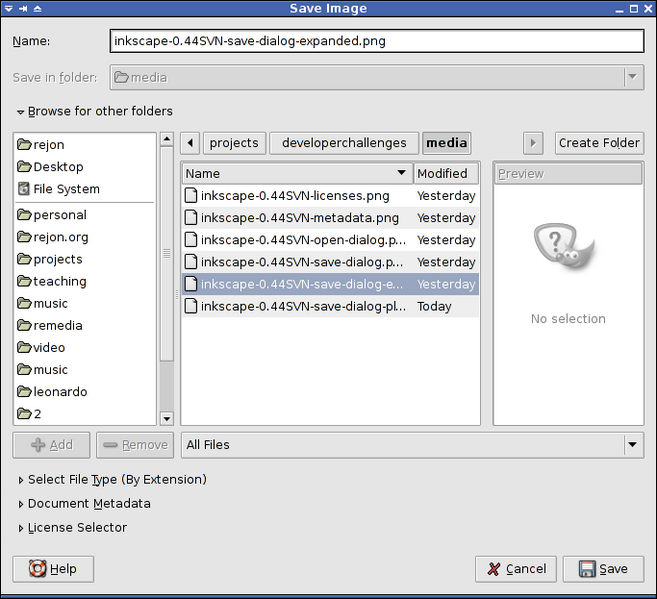The image size is (657, 599).
Task: Click the window menu icon in title bar
Action: 8,9
